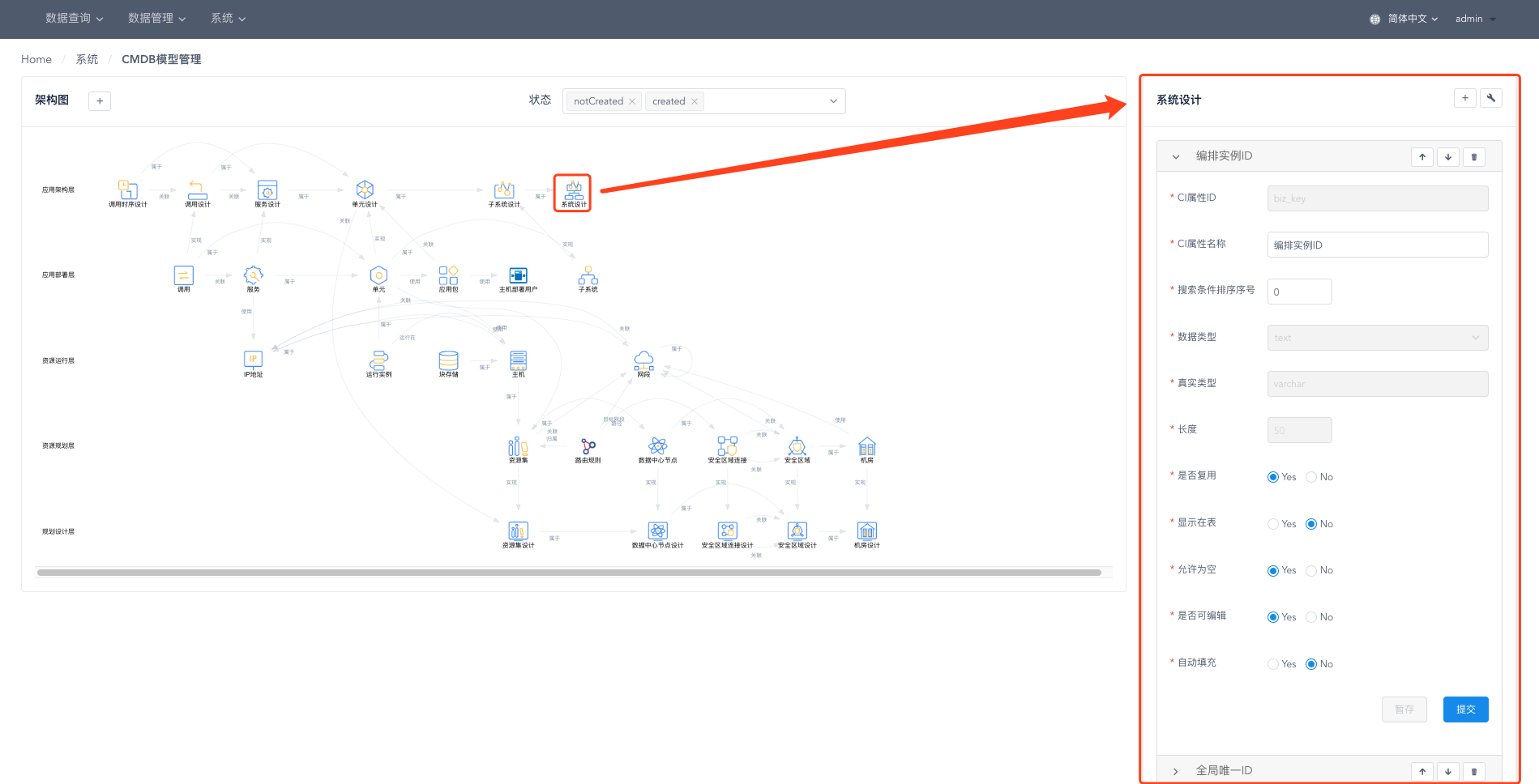The image size is (1539, 784).
Task: Select the 调用时序设计 node icon
Action: (128, 190)
